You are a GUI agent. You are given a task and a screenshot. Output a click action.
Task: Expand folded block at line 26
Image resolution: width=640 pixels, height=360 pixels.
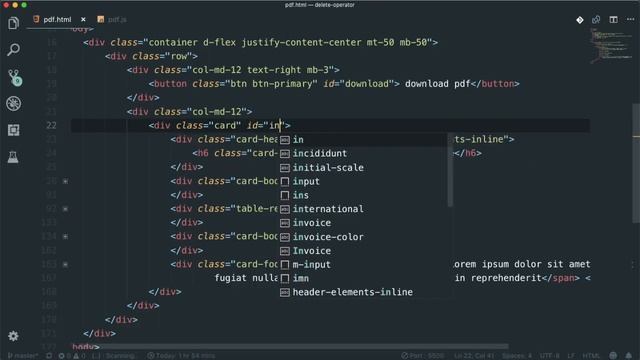[65, 181]
